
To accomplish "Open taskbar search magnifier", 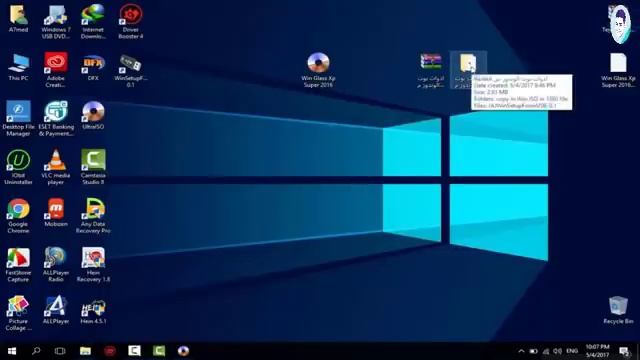I will click(x=36, y=351).
